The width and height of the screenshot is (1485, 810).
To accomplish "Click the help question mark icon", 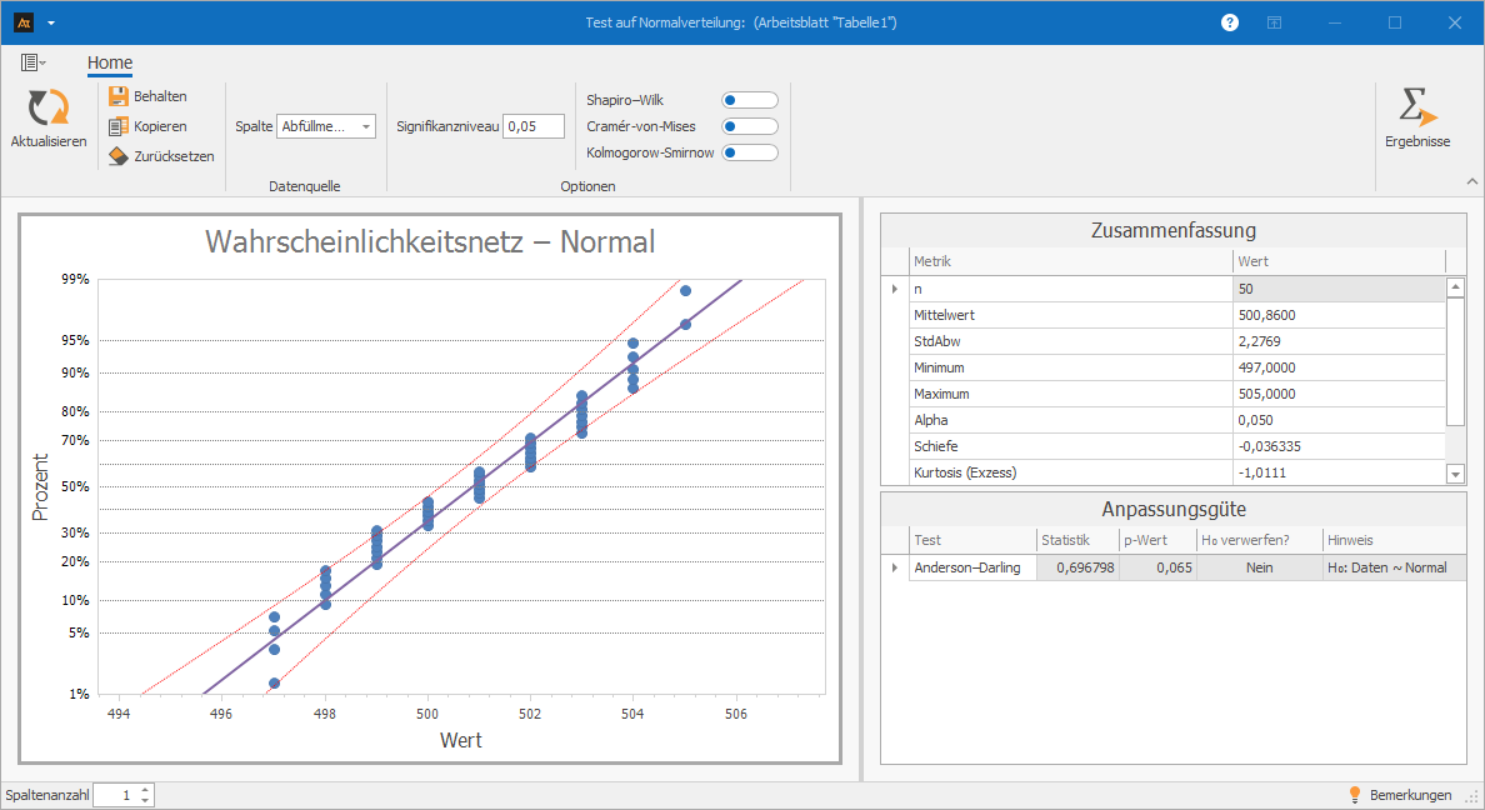I will pos(1230,23).
